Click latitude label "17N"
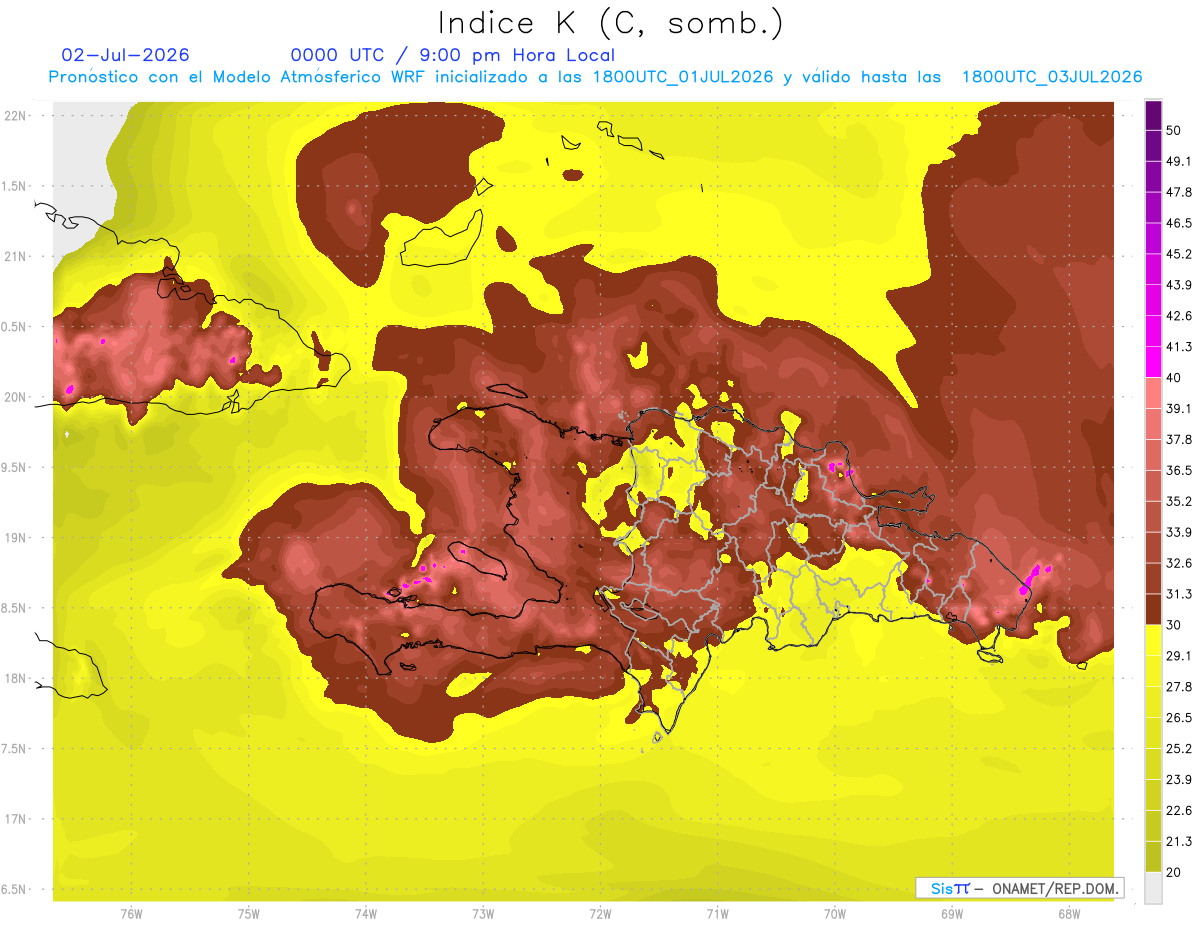Screen dimensions: 1200x927 click(x=16, y=819)
